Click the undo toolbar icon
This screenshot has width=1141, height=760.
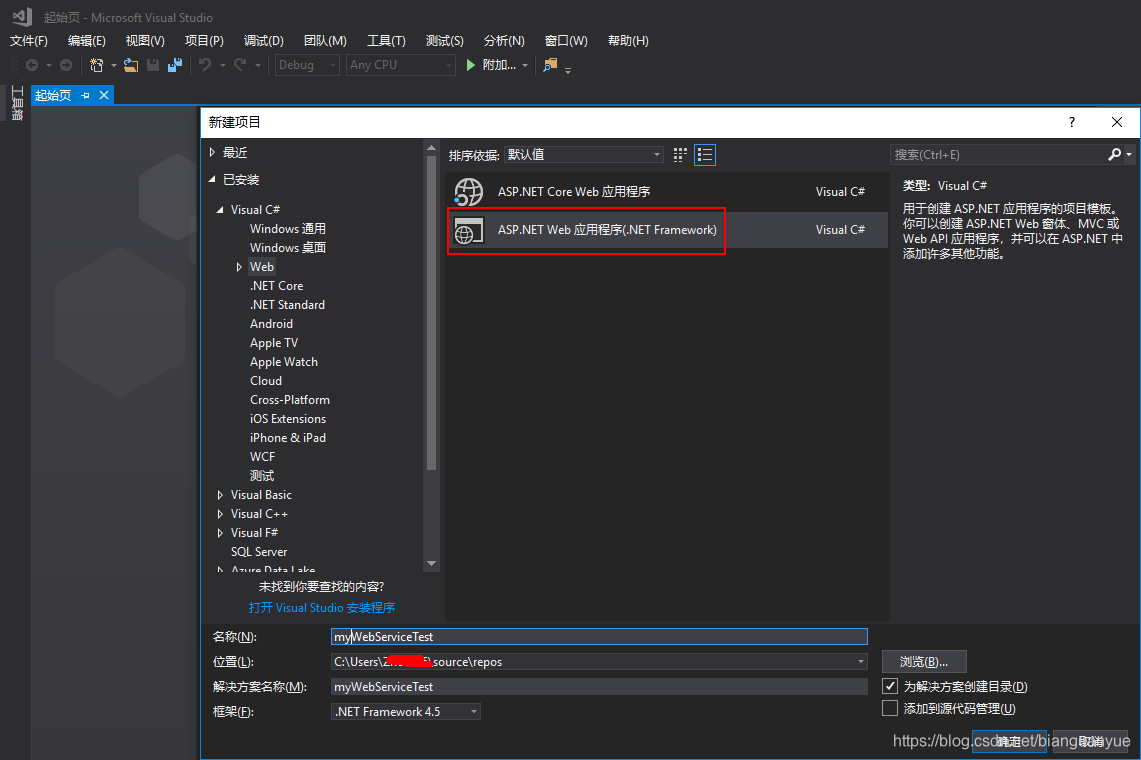[x=205, y=65]
